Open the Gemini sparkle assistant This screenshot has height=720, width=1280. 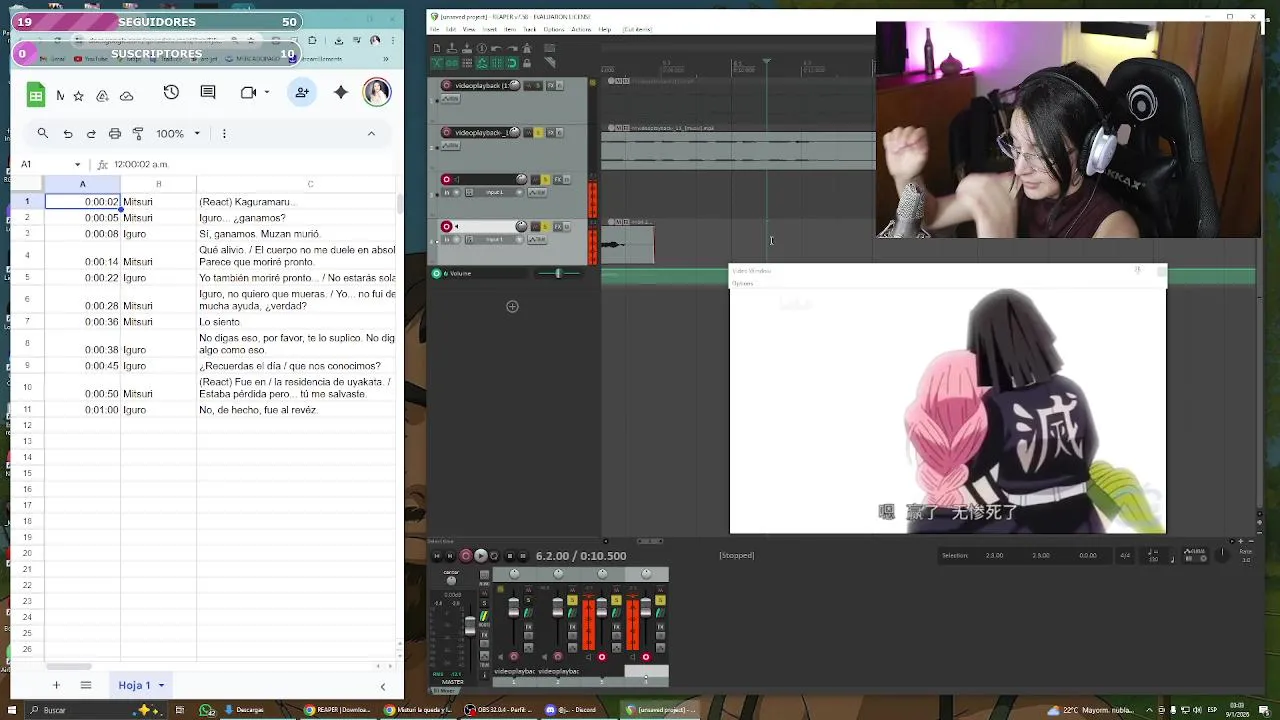pyautogui.click(x=341, y=92)
